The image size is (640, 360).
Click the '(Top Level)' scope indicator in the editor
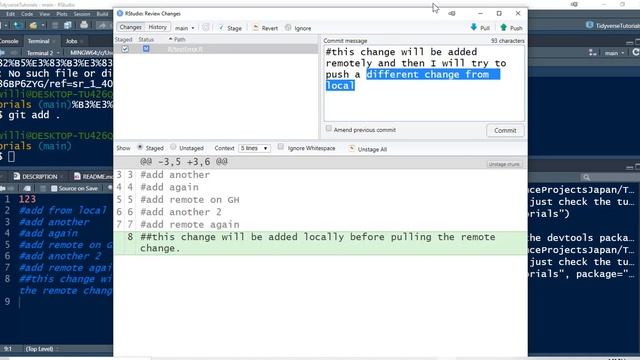pos(39,349)
